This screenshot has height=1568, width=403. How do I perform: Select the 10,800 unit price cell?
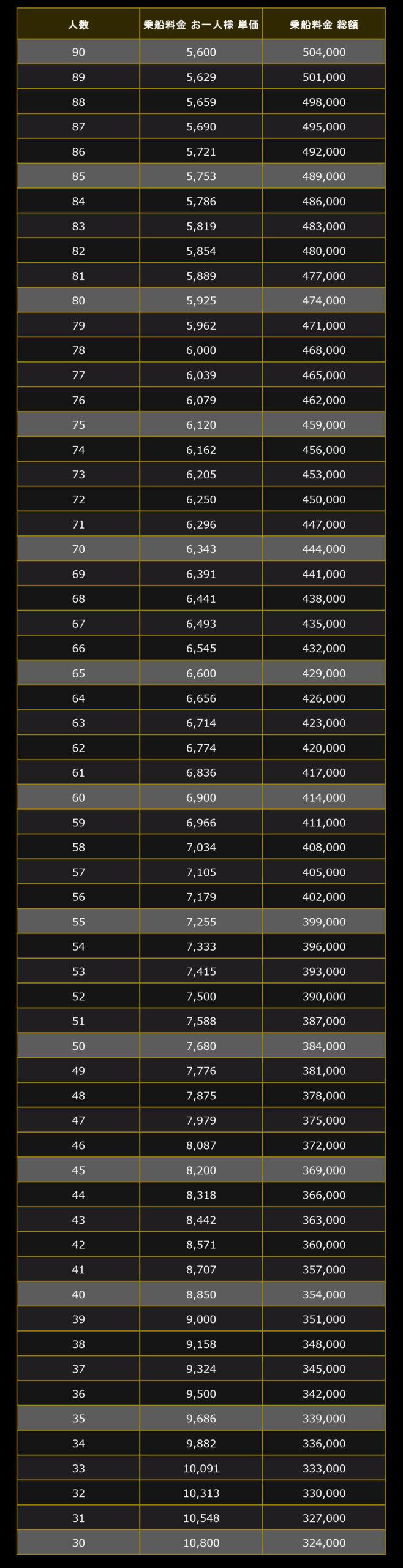201,1543
